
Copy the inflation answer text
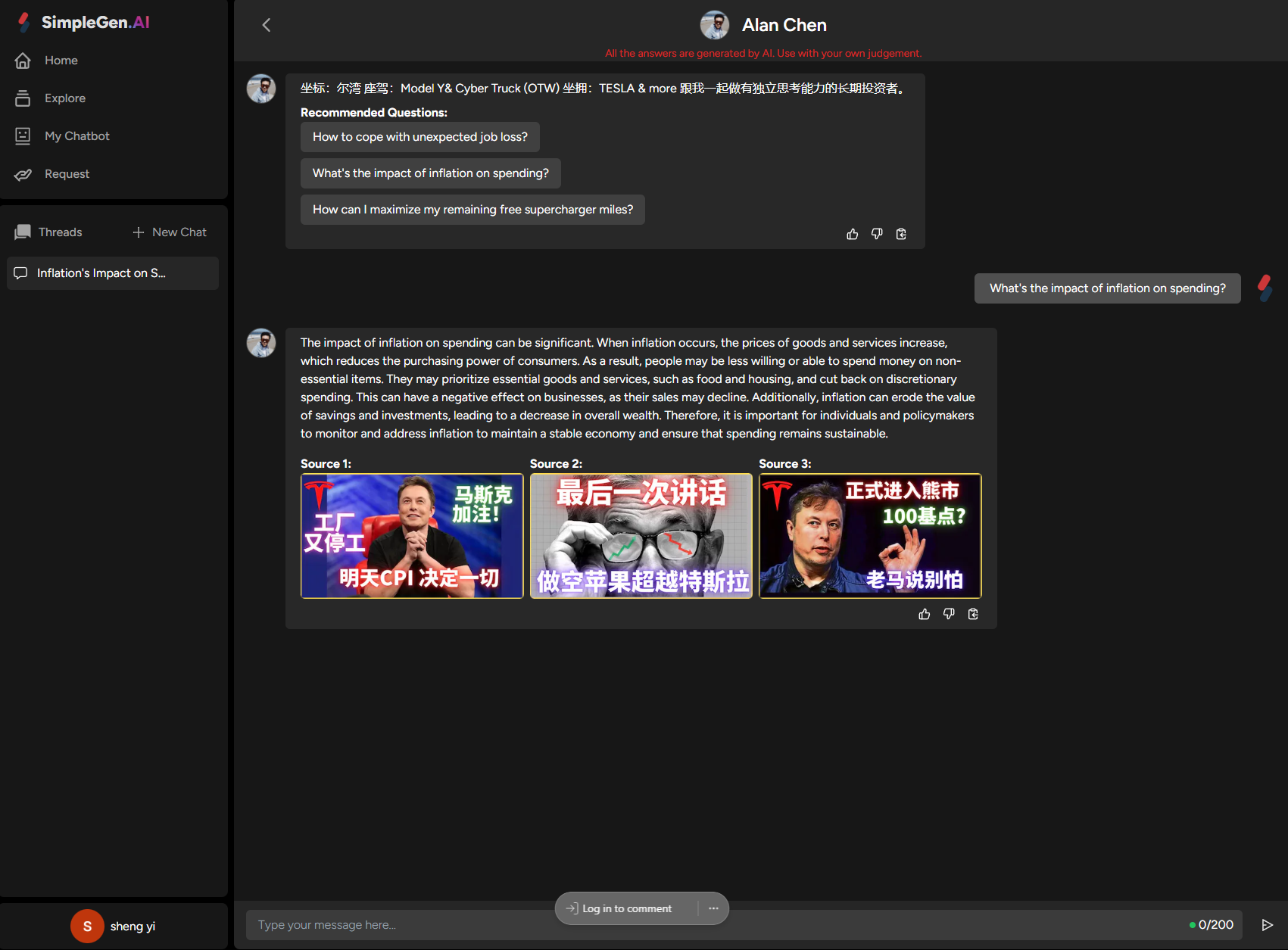point(973,614)
